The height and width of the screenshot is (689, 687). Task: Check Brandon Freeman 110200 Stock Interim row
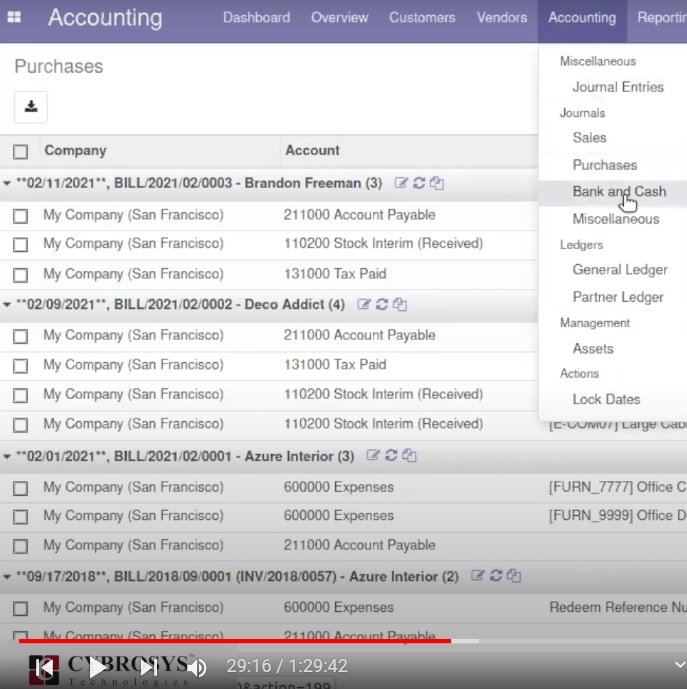click(20, 245)
